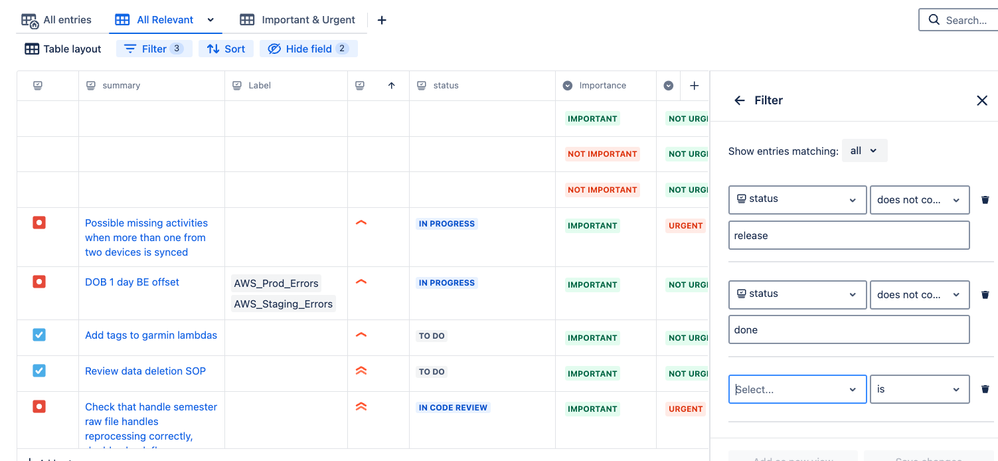Click the sort ascending arrow in column header
The image size is (998, 461).
coord(391,85)
